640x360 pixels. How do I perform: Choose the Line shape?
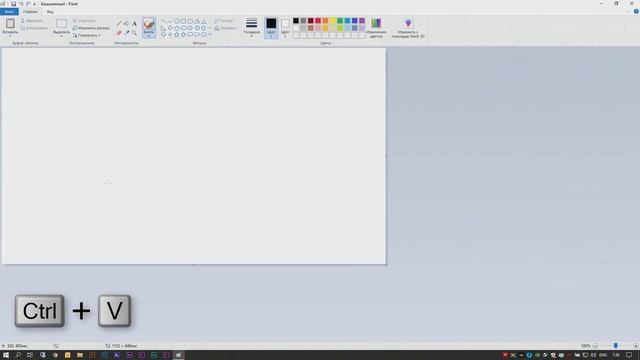pyautogui.click(x=163, y=21)
